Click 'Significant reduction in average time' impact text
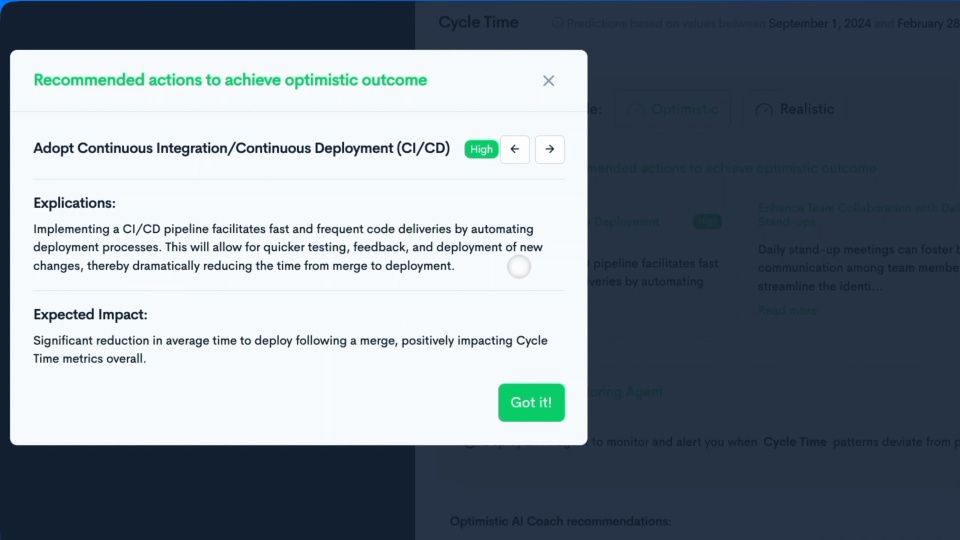 tap(290, 350)
